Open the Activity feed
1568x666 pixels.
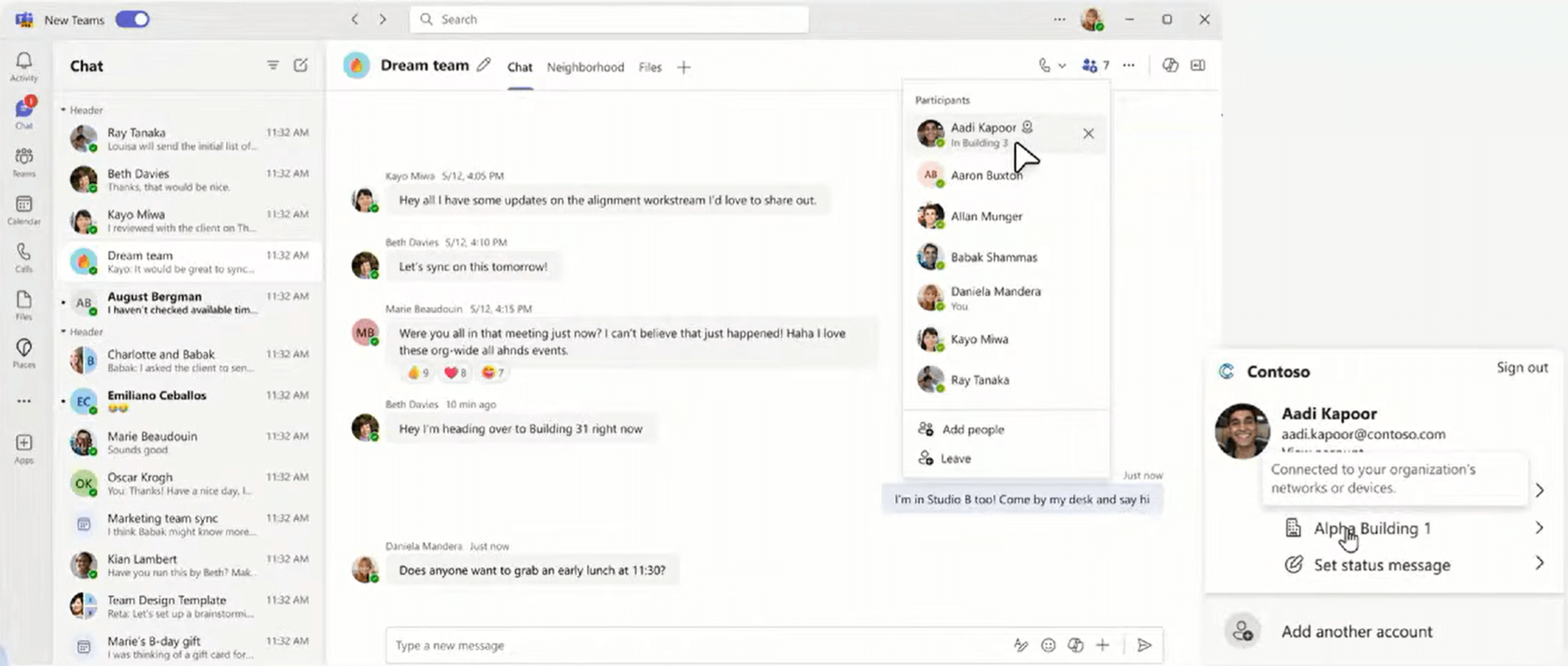point(23,63)
